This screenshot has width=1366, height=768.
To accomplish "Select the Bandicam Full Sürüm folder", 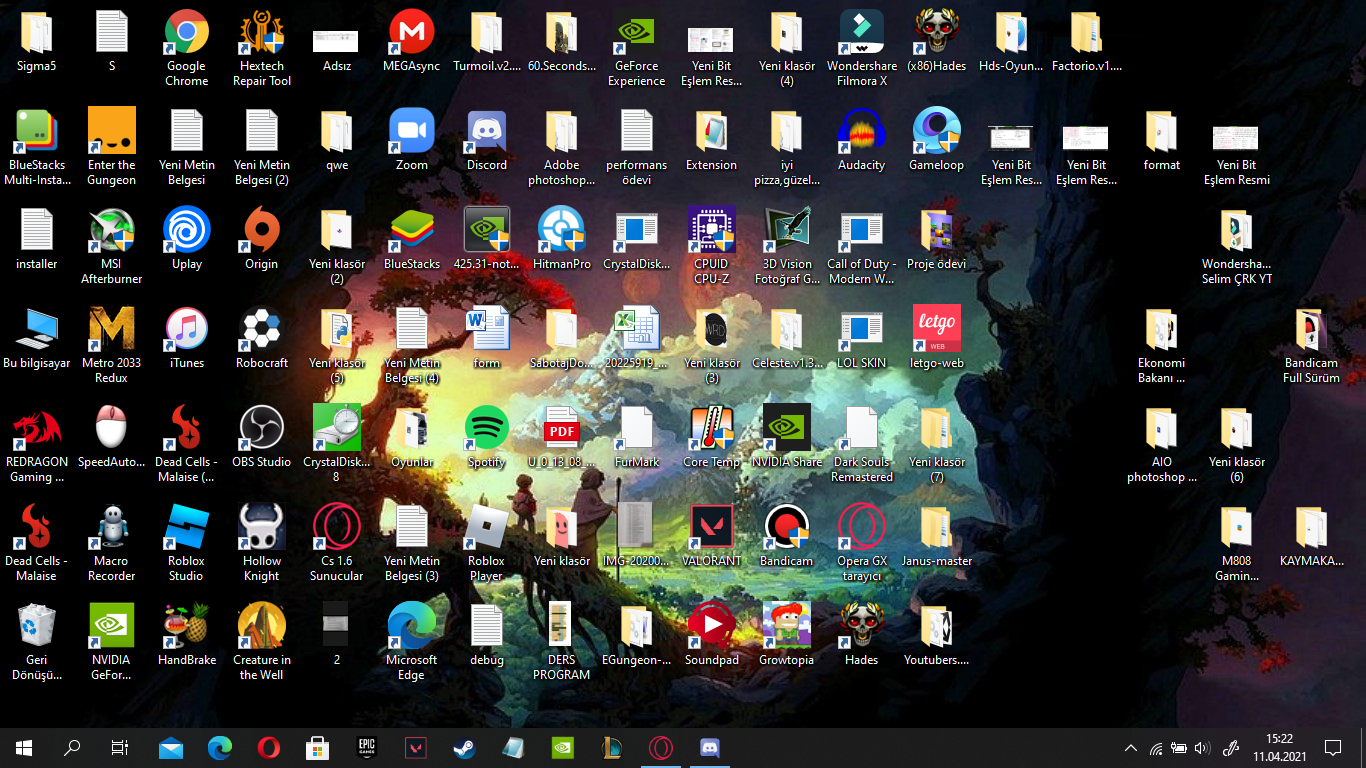I will [x=1312, y=345].
